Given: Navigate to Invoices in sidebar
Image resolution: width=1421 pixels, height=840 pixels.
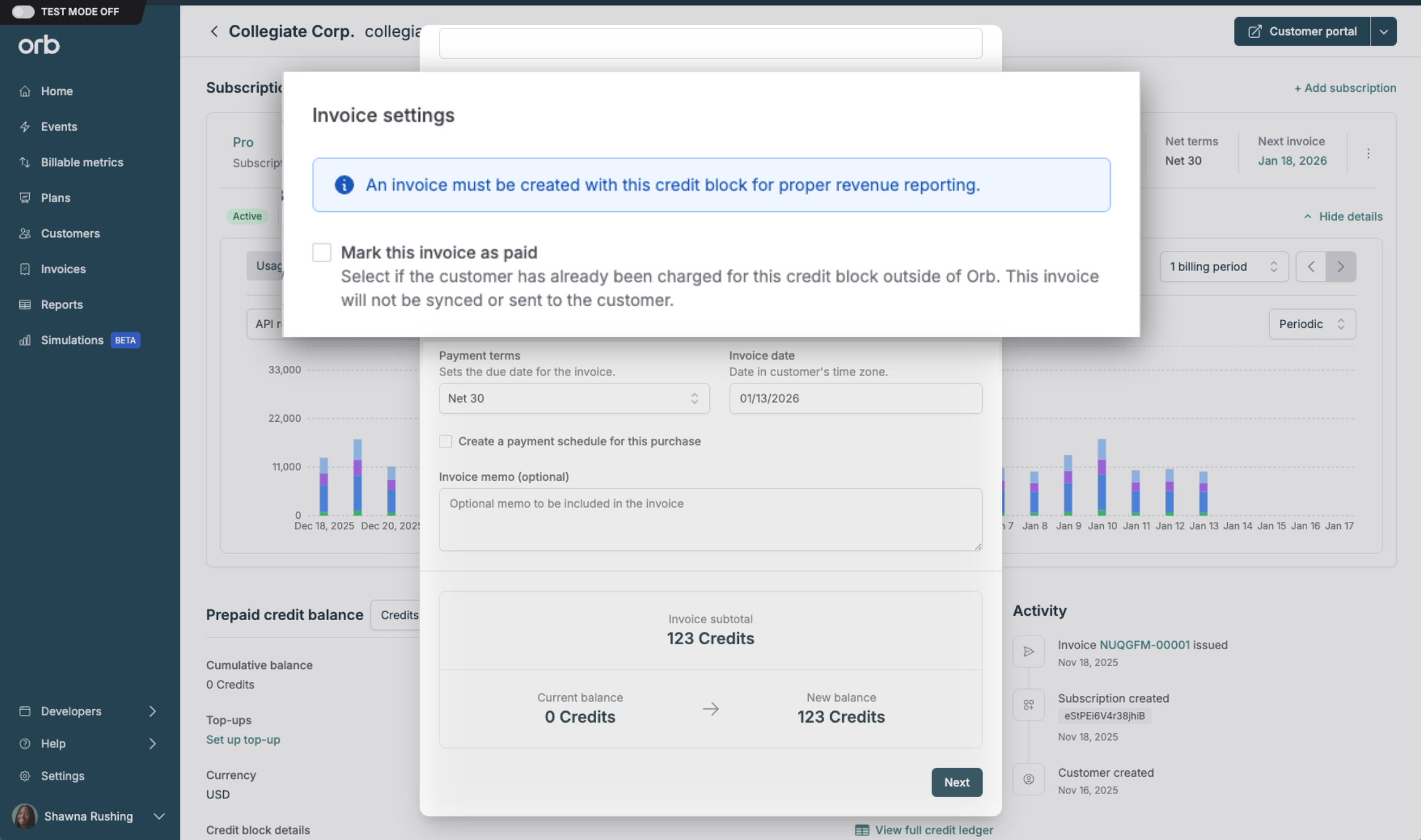Looking at the screenshot, I should click(x=63, y=269).
